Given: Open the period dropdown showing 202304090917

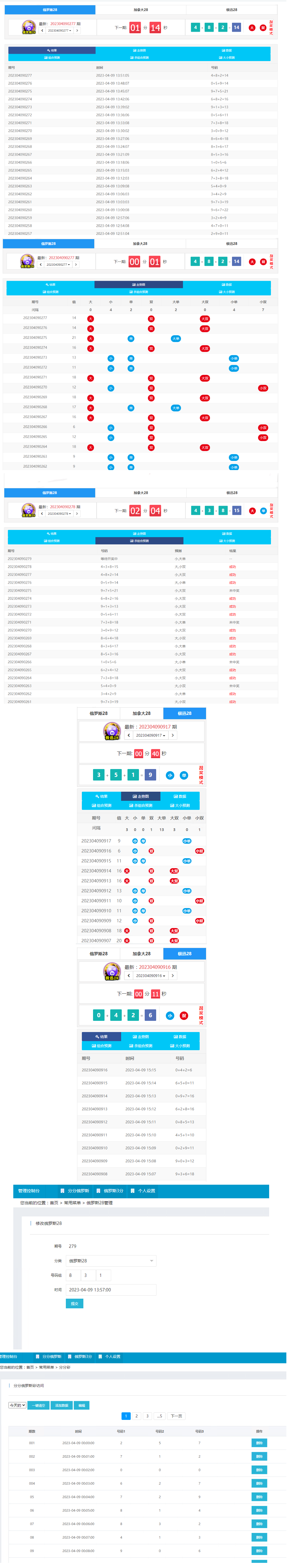Looking at the screenshot, I should pos(150,735).
